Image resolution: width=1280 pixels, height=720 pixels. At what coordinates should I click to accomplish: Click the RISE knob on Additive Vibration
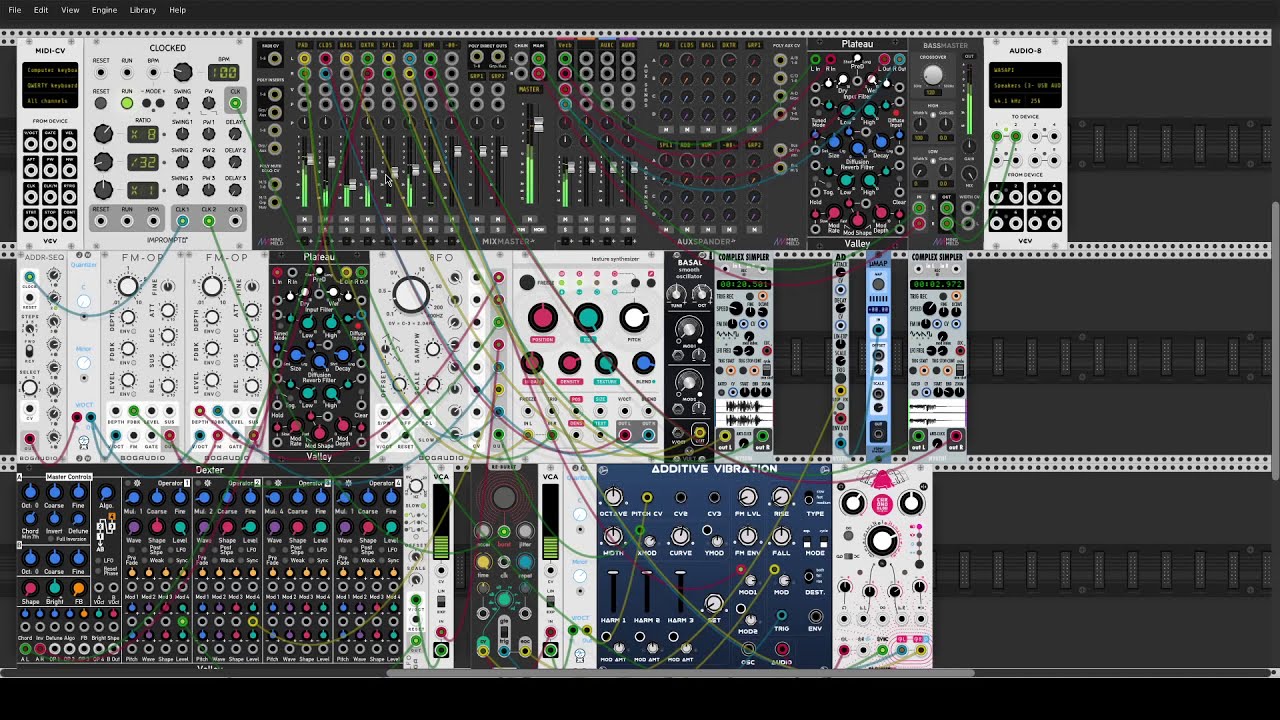pyautogui.click(x=781, y=497)
